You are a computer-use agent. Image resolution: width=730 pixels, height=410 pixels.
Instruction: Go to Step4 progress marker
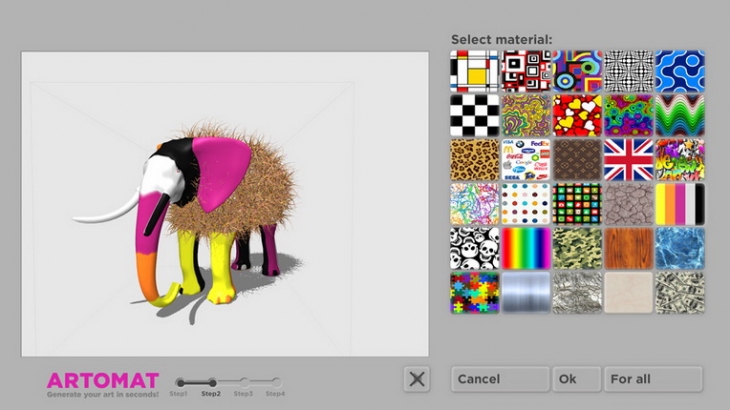coord(277,383)
